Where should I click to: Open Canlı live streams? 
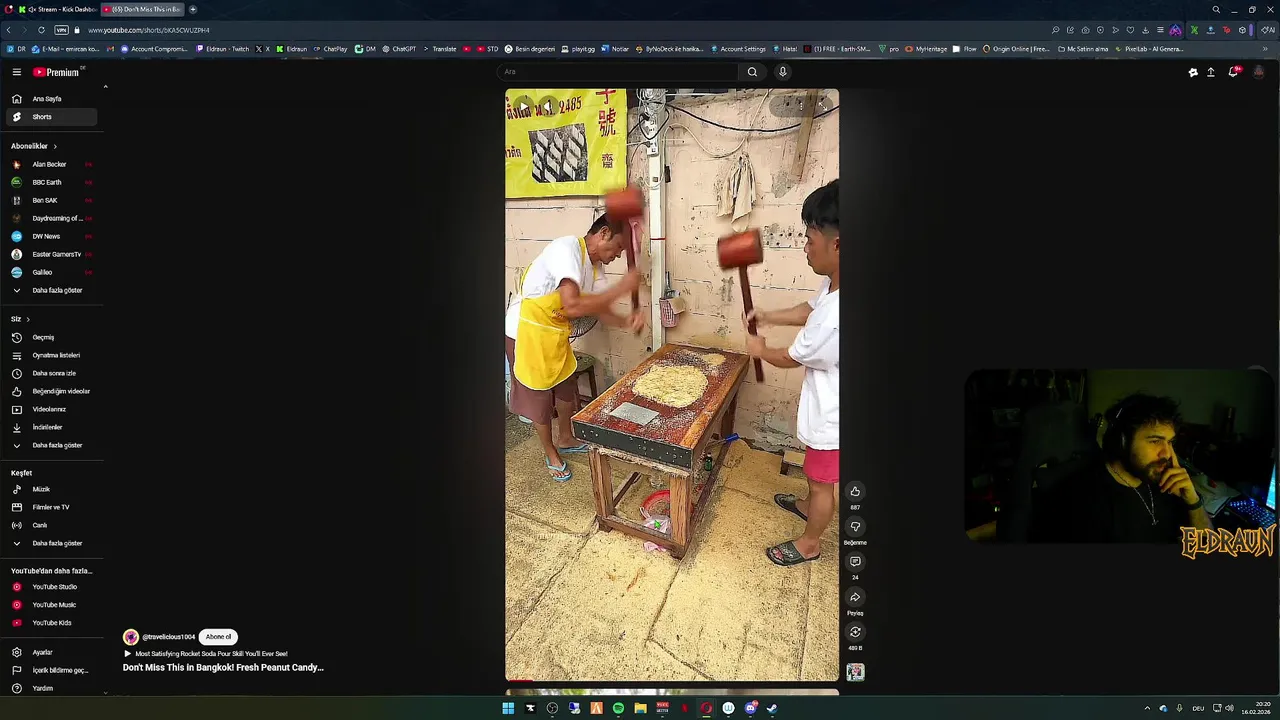pos(49,525)
